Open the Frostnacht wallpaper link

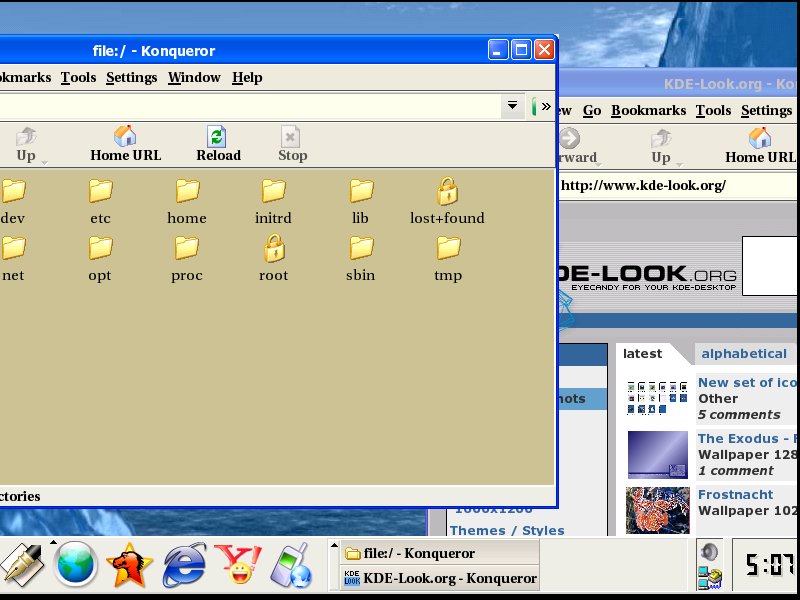(x=735, y=494)
